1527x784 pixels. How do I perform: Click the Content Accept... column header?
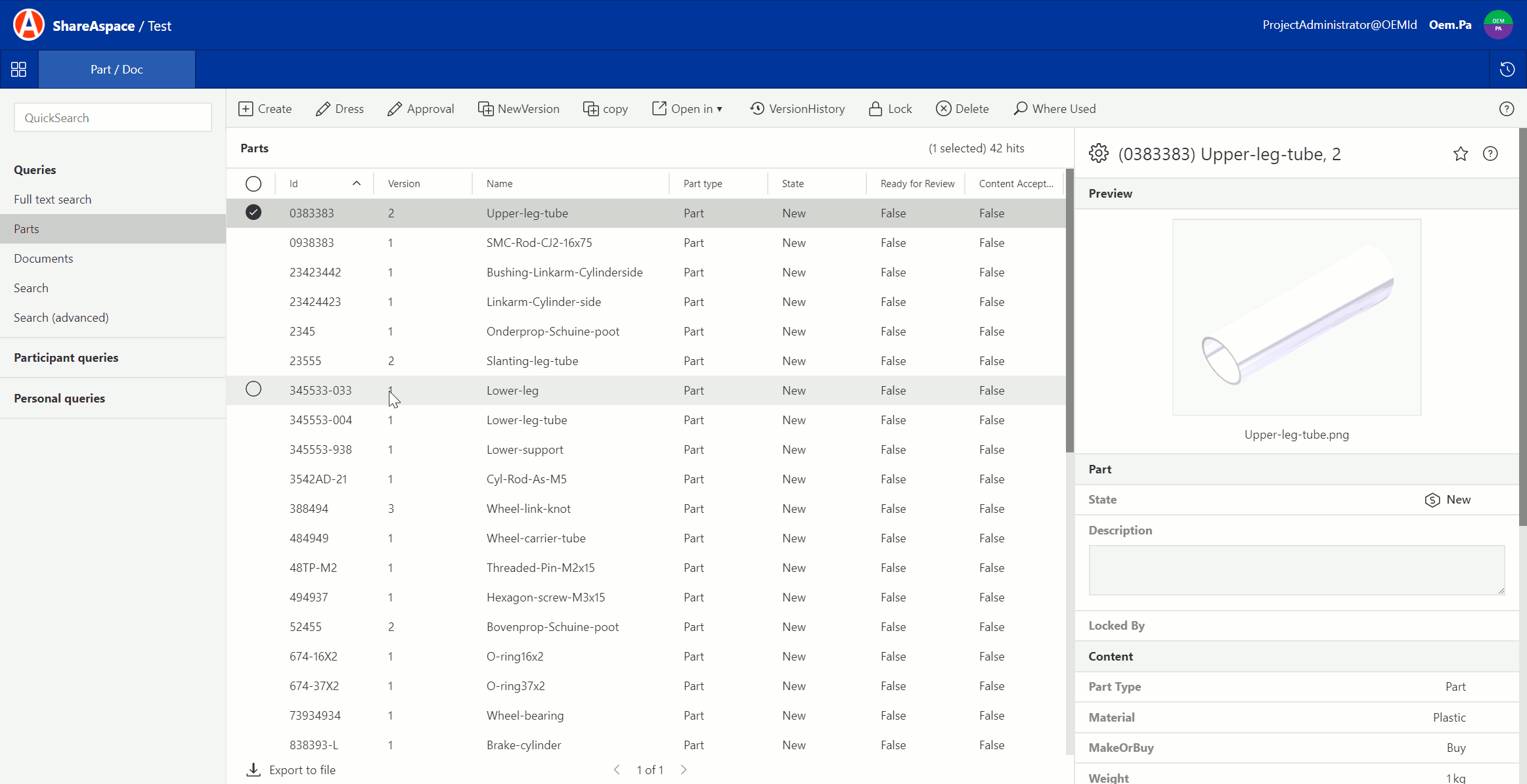[x=1016, y=184]
